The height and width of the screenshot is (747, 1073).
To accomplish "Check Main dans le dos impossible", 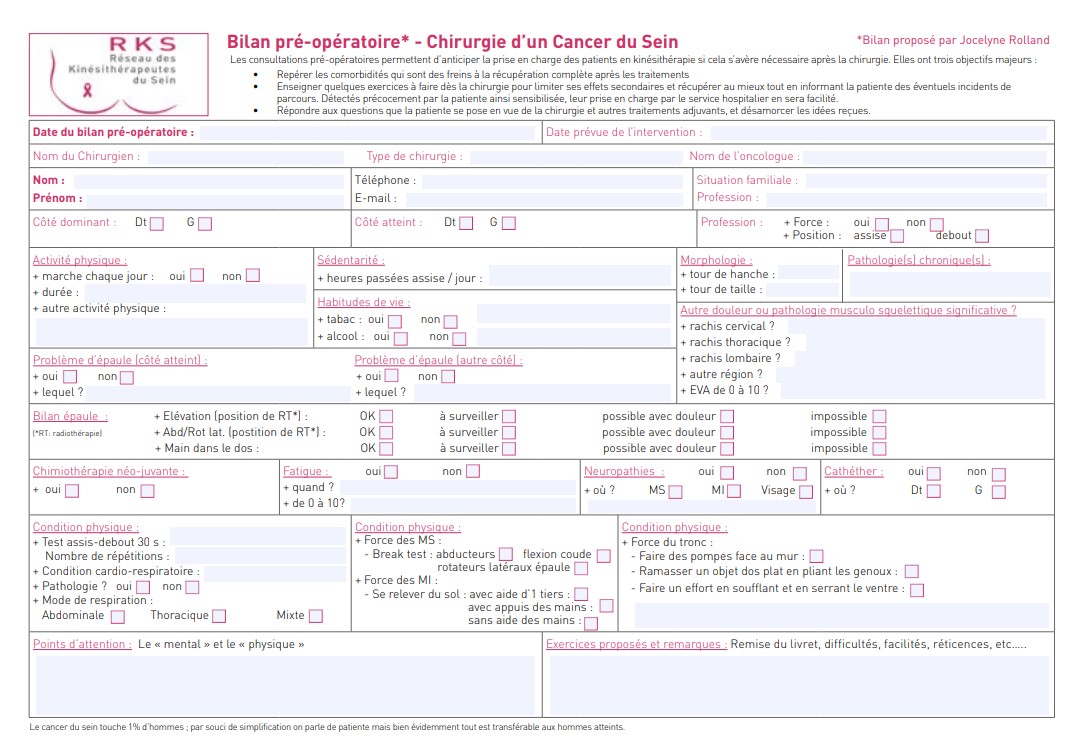I will [x=879, y=449].
